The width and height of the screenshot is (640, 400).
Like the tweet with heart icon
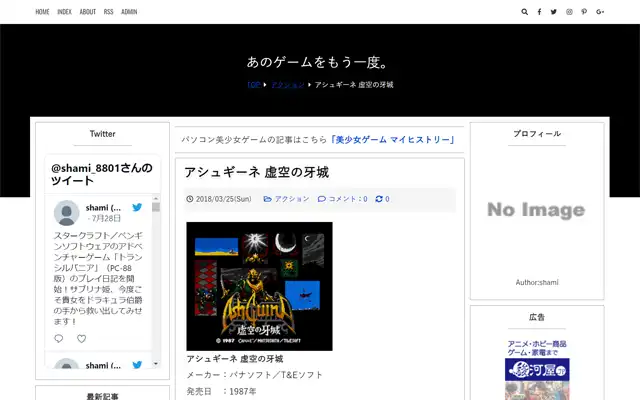coord(82,338)
